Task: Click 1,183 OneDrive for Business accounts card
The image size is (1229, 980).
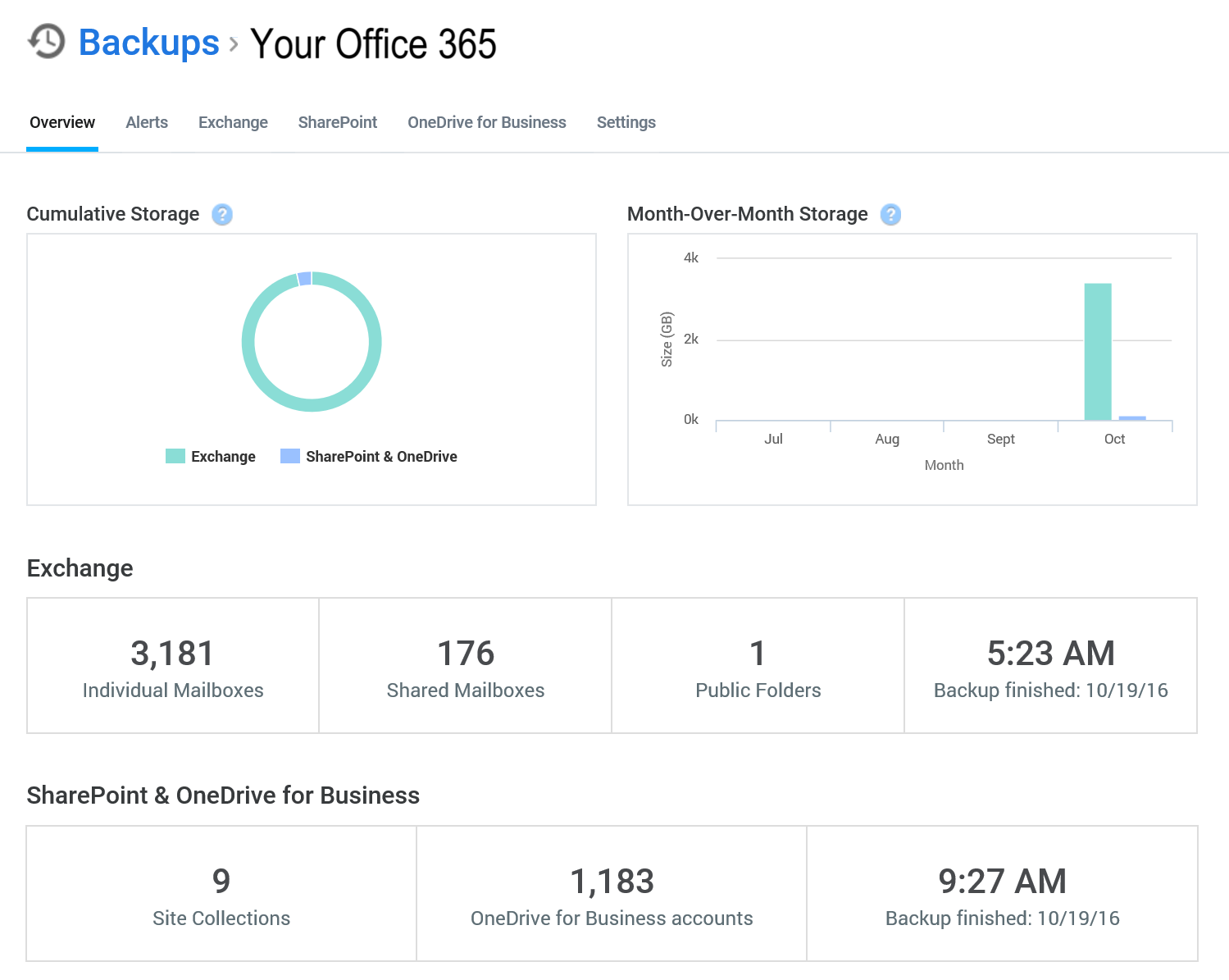Action: tap(612, 894)
